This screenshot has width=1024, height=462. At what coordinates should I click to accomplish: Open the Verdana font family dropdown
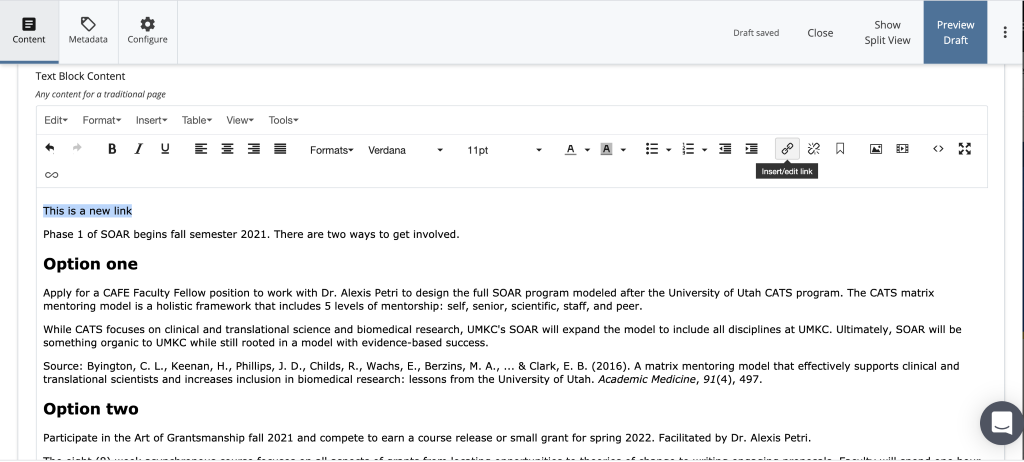pos(406,150)
